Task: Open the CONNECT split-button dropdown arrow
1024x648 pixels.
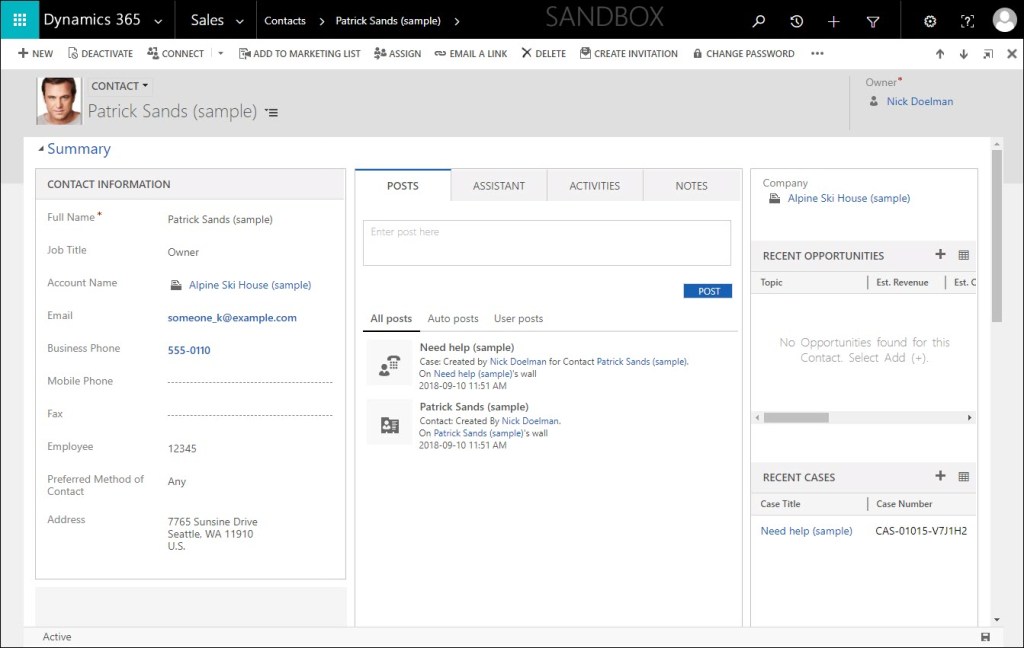Action: 222,53
